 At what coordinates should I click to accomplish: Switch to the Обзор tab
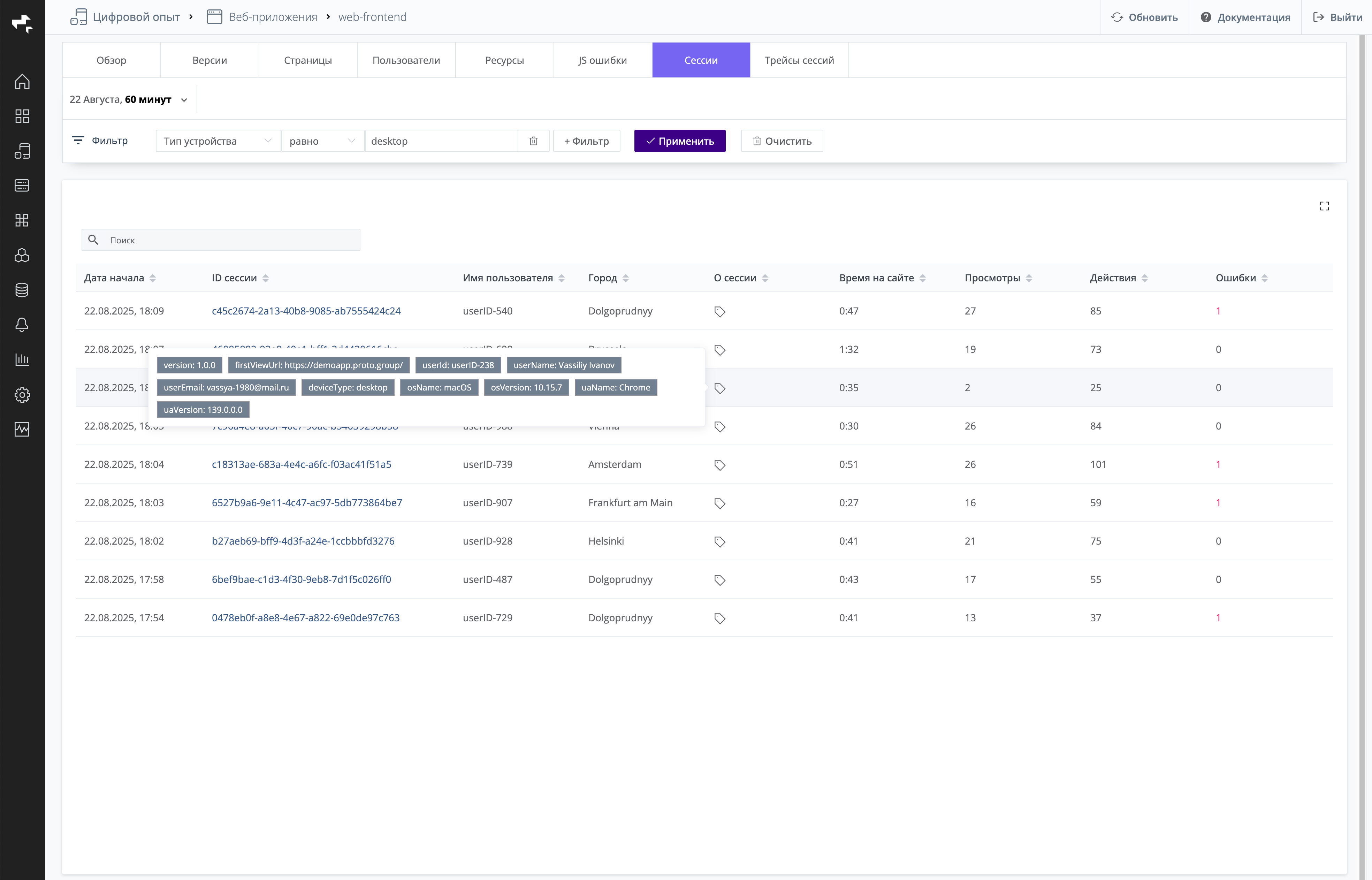112,60
